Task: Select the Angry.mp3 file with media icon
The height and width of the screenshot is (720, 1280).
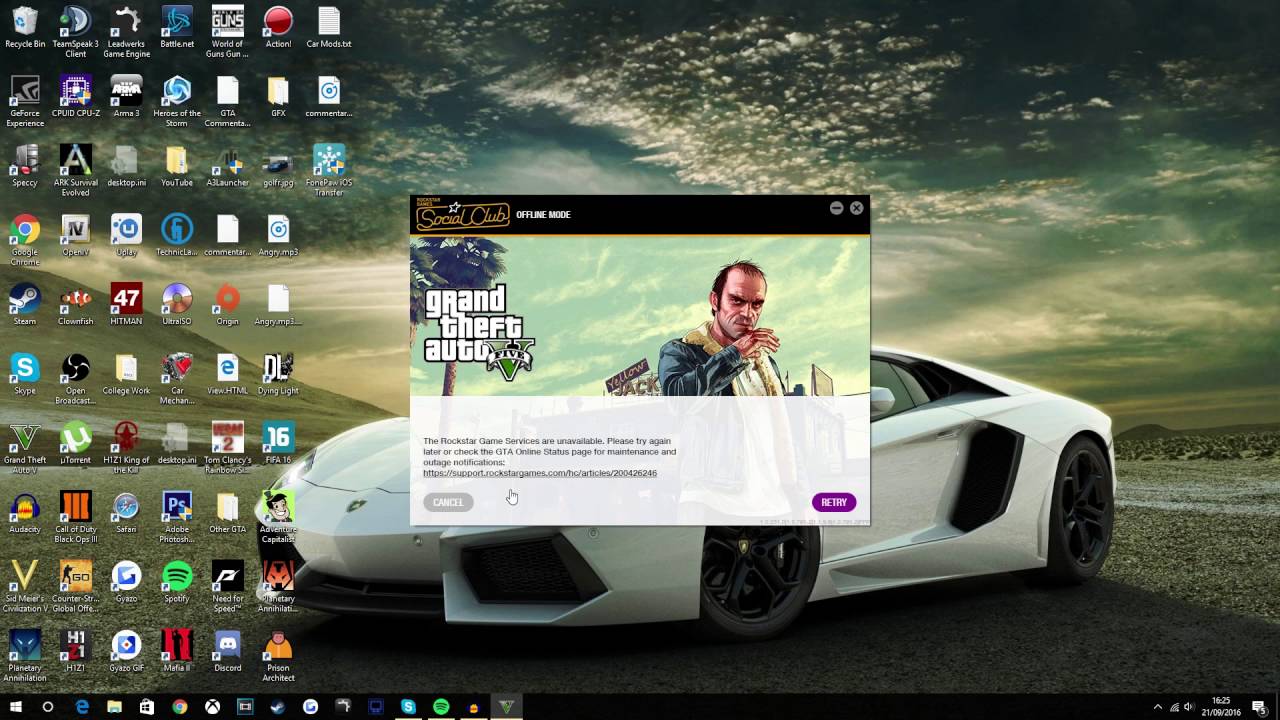Action: [278, 235]
